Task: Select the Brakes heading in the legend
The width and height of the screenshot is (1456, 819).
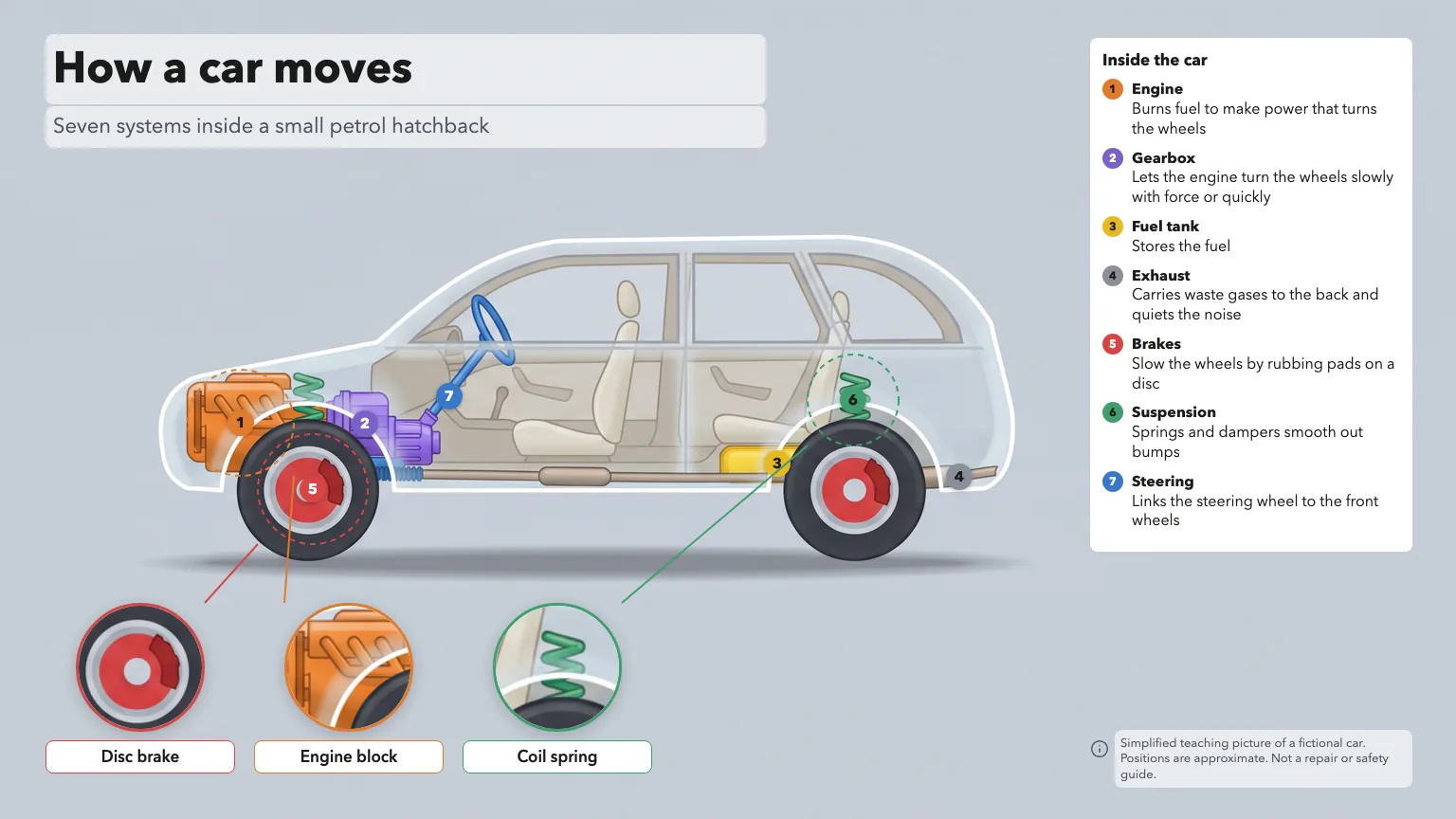Action: (1156, 344)
